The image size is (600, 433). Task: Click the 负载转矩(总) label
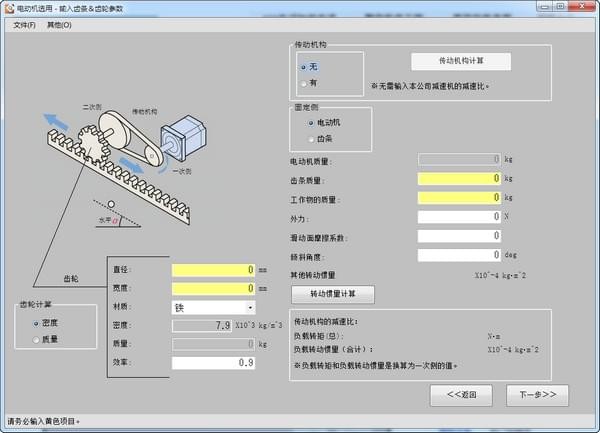pos(318,336)
